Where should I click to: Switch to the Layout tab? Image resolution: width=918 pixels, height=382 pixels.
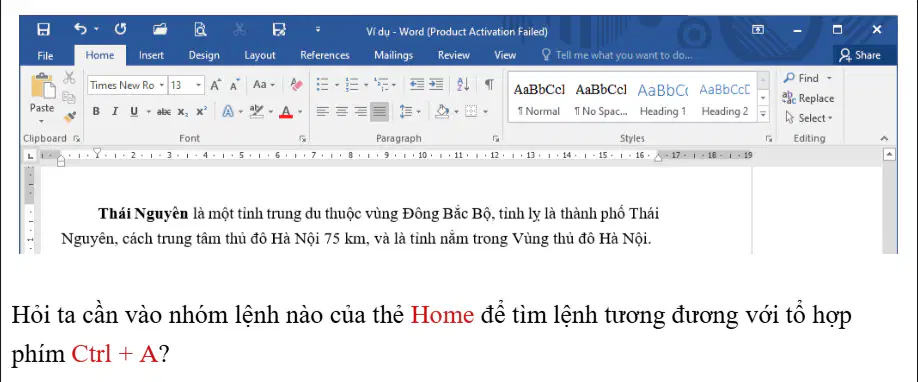259,55
